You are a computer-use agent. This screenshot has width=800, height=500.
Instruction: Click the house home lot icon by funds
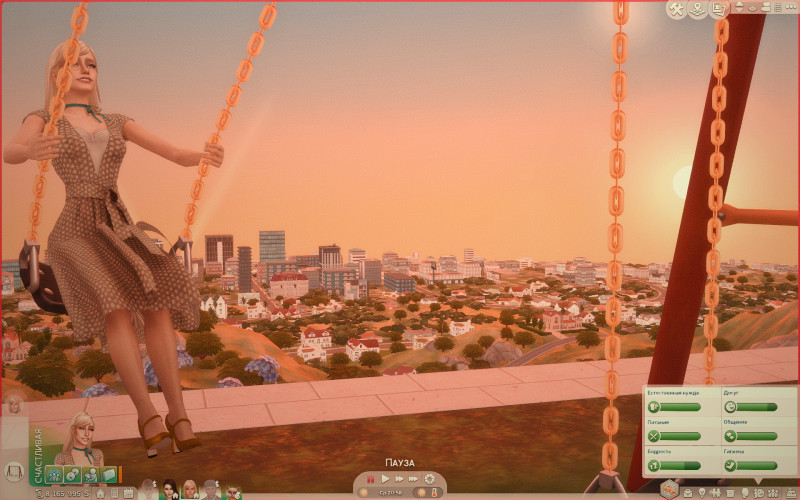(100, 493)
